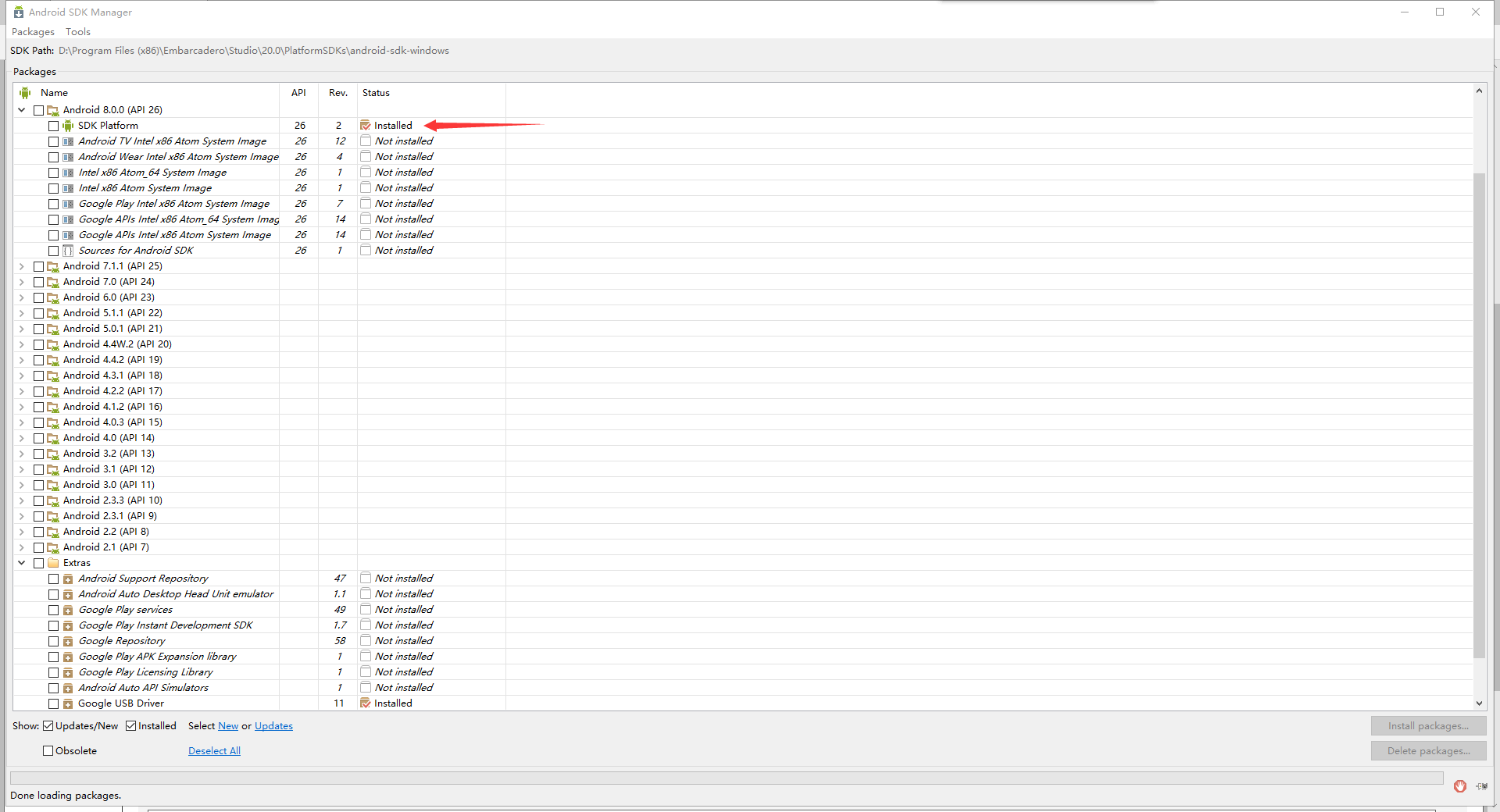Click Android Auto Desktop Head Unit icon
The width and height of the screenshot is (1500, 812).
click(x=68, y=594)
